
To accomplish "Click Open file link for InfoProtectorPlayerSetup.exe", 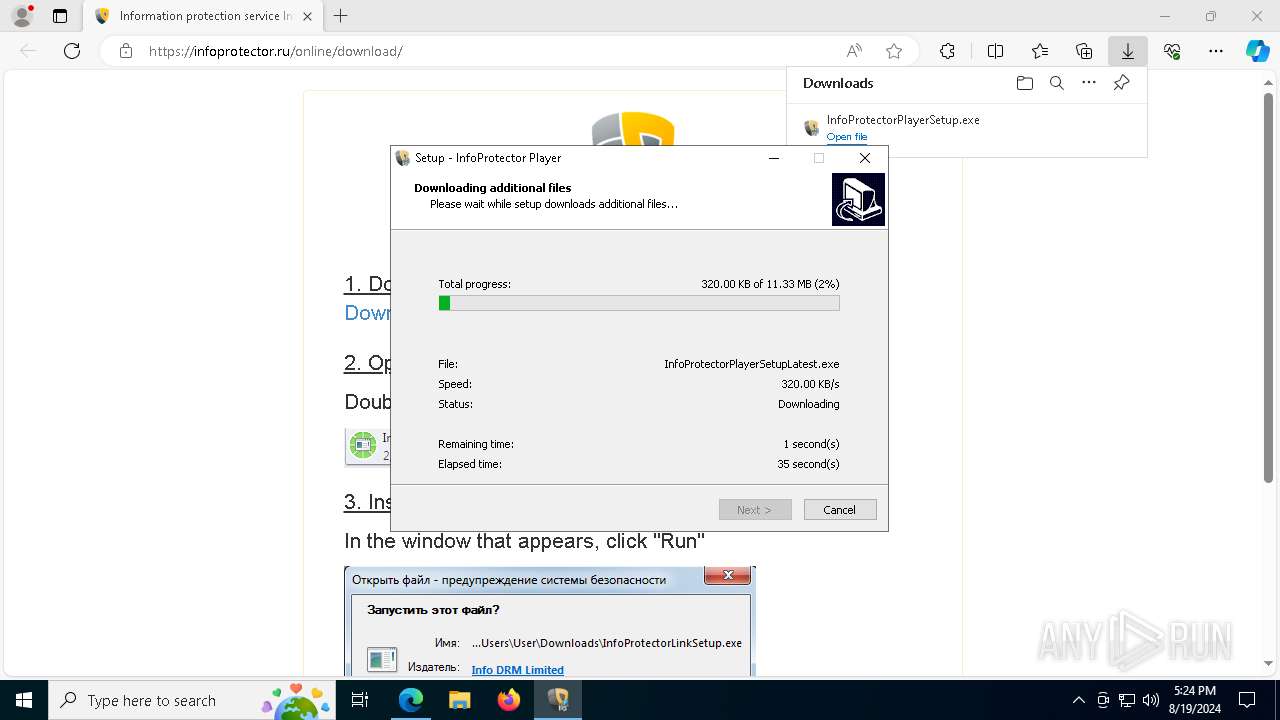I will (x=847, y=137).
